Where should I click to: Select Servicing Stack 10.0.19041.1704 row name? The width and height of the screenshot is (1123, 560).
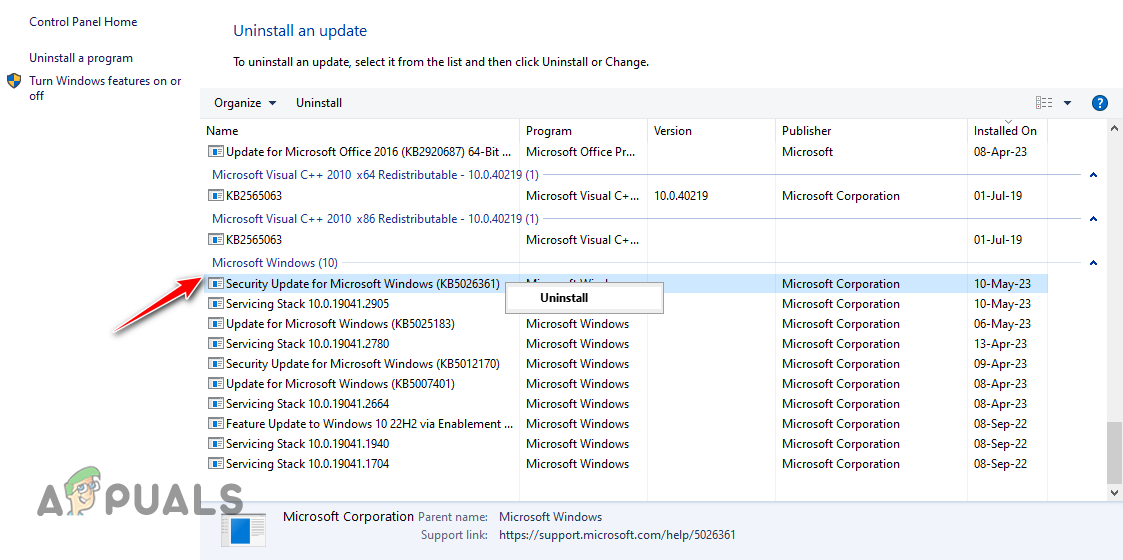point(307,464)
